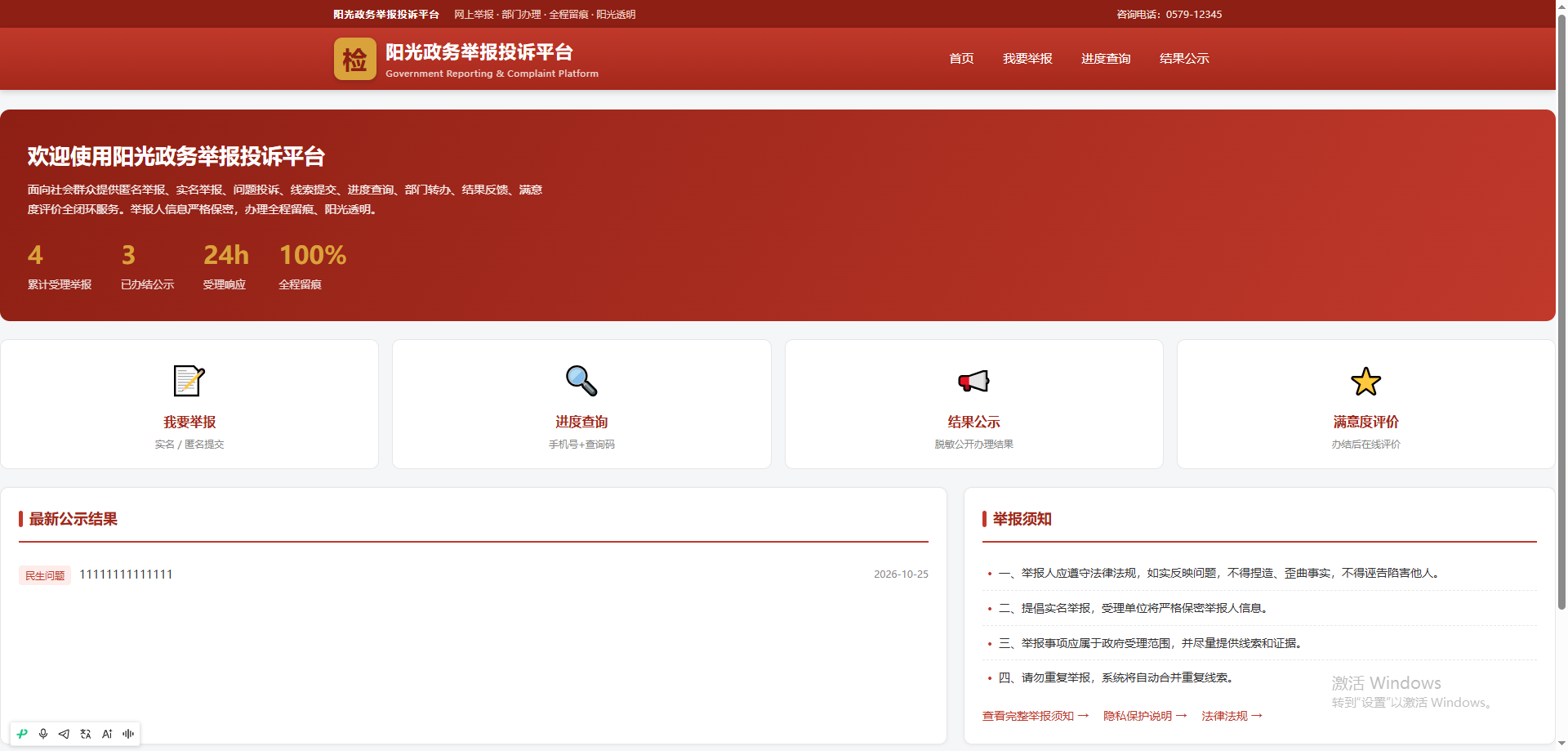Click the date 2026-10-25
Image resolution: width=1568 pixels, height=751 pixels.
tap(901, 574)
